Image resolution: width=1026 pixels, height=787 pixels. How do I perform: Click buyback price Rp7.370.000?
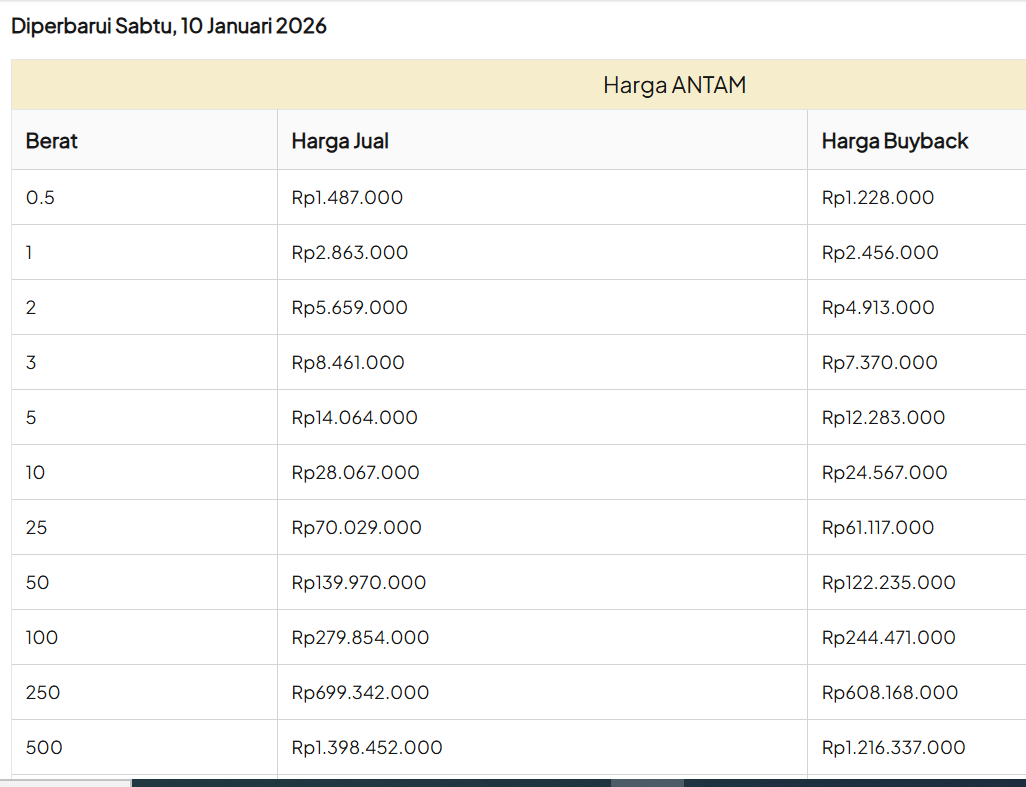(880, 363)
